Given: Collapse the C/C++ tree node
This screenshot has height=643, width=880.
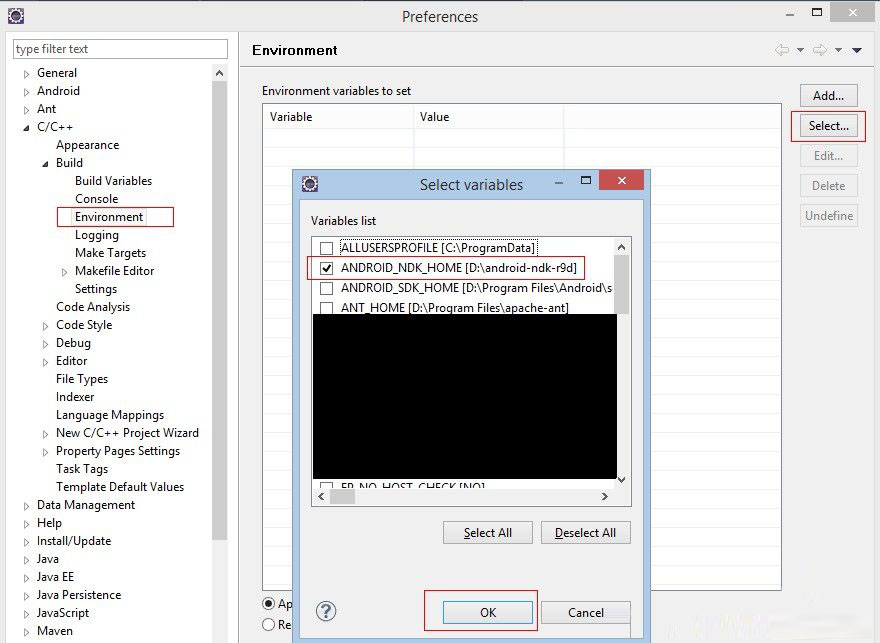Looking at the screenshot, I should (27, 128).
